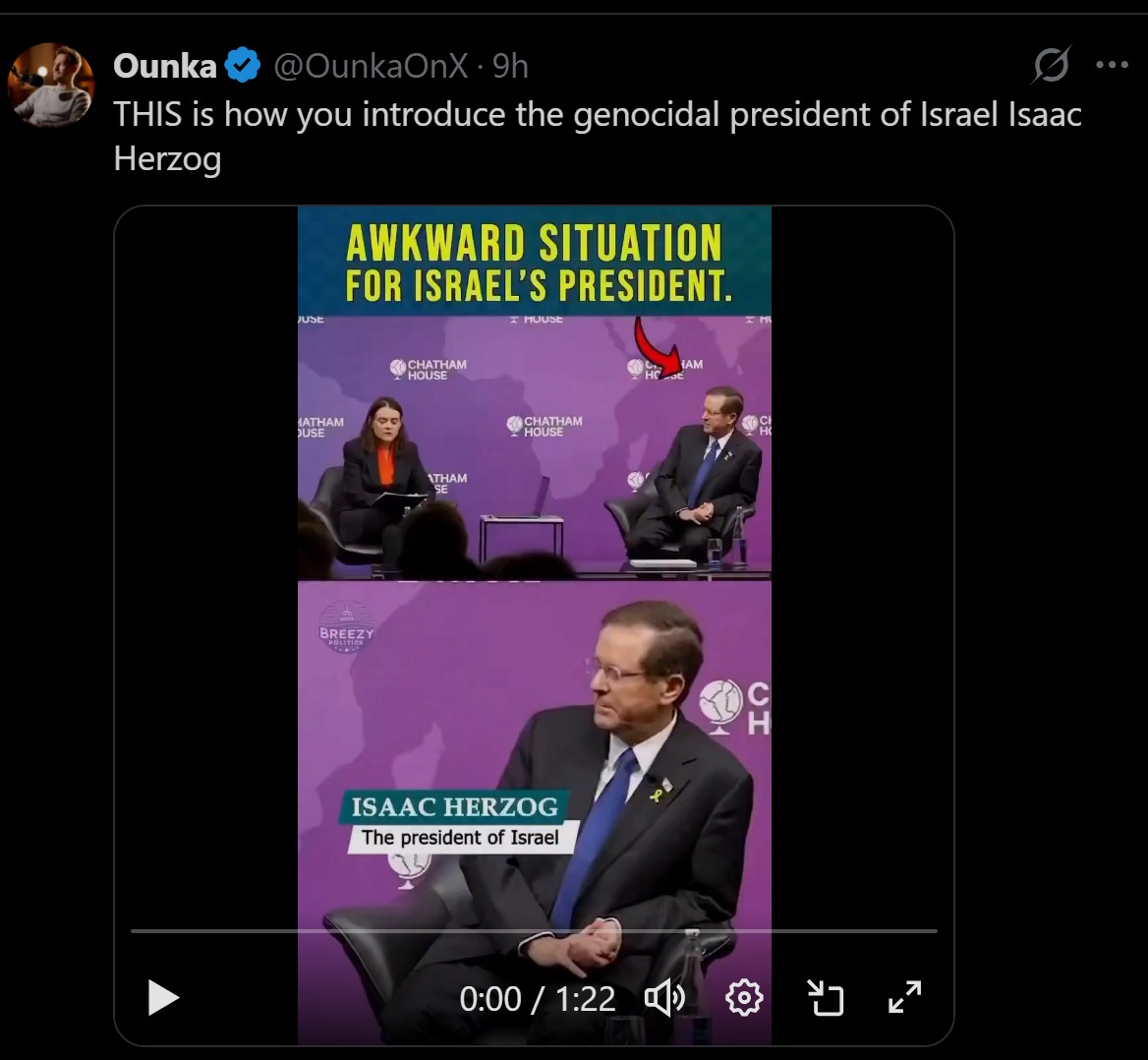Screen dimensions: 1148x1060
Task: Open the post via 9h timestamp
Action: (510, 66)
